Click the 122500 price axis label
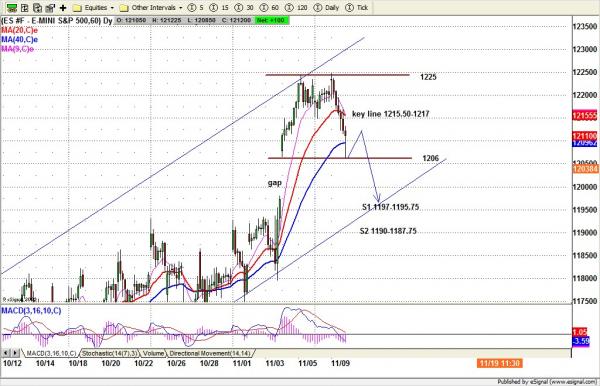Viewport: 600px width, 386px height. 585,72
